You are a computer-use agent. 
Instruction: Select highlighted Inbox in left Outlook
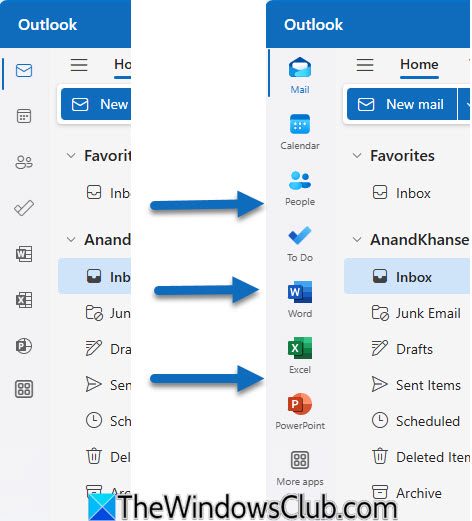click(x=95, y=277)
